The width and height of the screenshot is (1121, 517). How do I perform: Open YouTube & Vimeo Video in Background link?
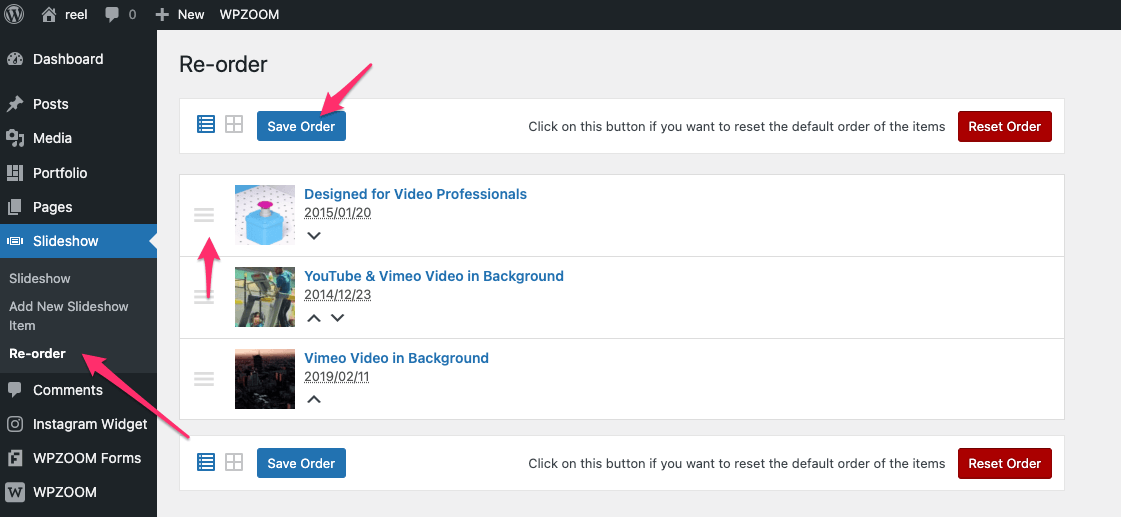433,276
